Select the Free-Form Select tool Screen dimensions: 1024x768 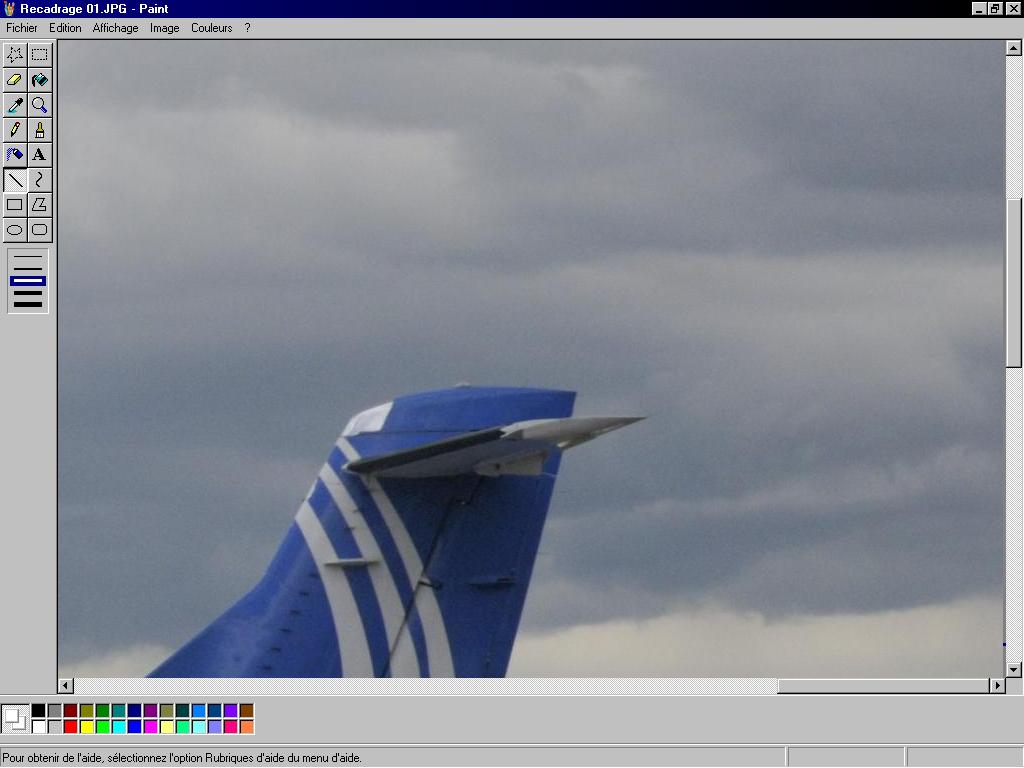click(15, 55)
